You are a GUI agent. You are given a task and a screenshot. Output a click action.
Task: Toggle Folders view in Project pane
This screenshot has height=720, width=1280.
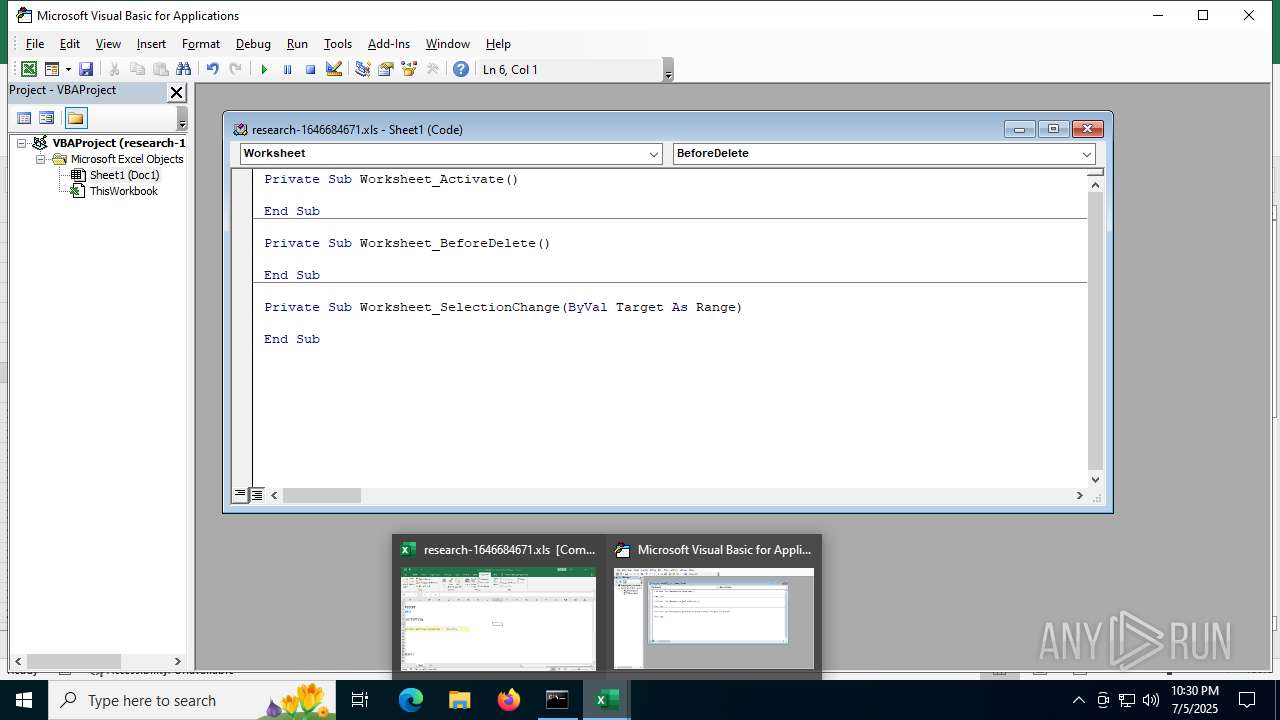click(x=76, y=118)
